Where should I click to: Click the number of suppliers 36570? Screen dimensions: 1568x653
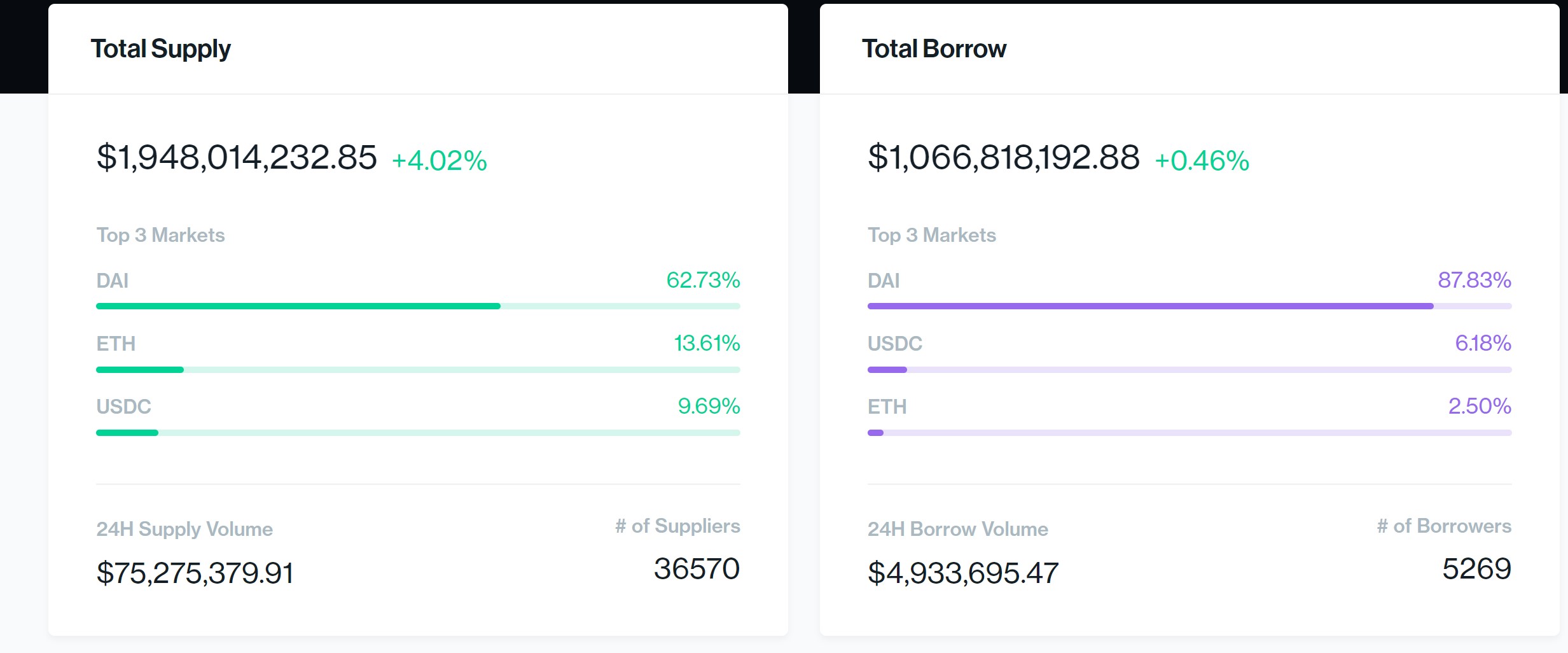(697, 569)
